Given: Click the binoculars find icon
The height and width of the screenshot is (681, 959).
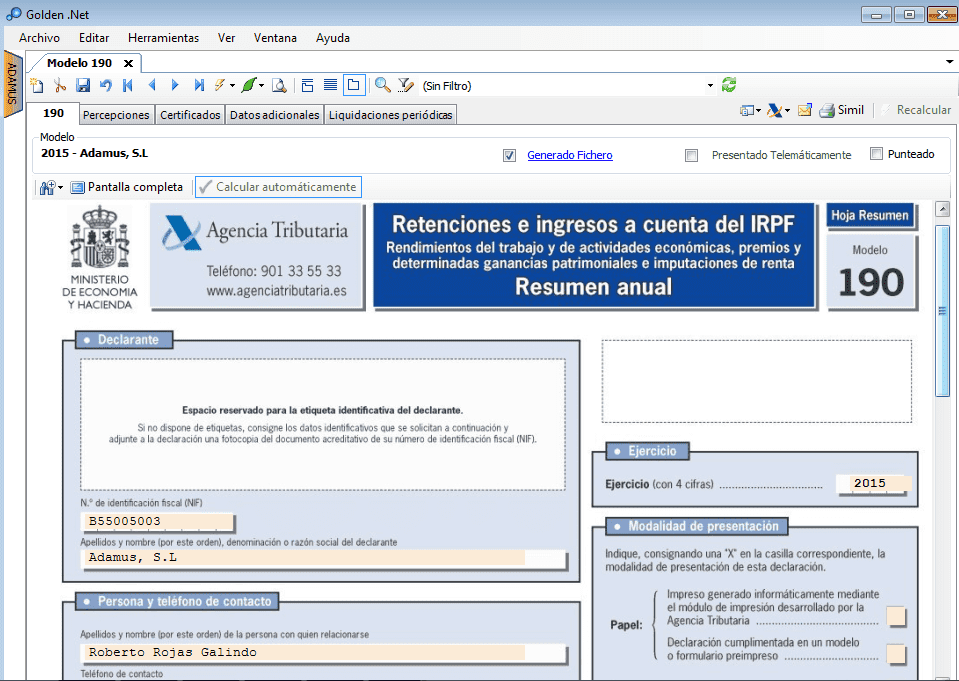Looking at the screenshot, I should [x=48, y=187].
